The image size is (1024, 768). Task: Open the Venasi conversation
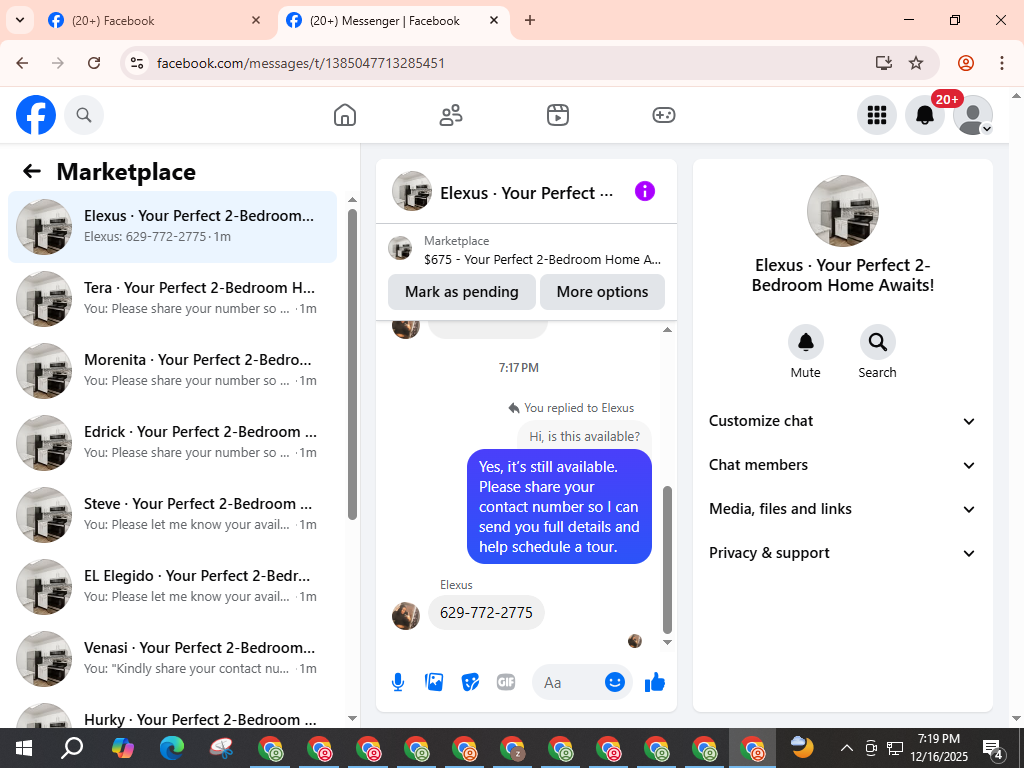pos(172,658)
